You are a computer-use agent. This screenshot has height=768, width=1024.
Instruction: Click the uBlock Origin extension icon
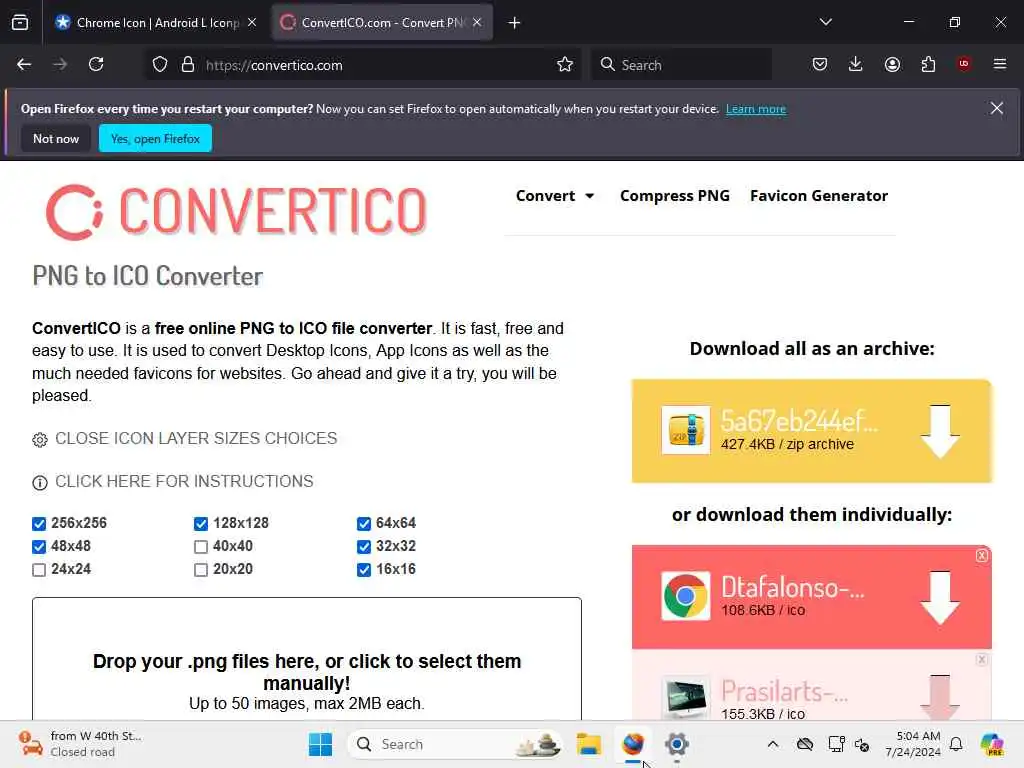pos(964,64)
